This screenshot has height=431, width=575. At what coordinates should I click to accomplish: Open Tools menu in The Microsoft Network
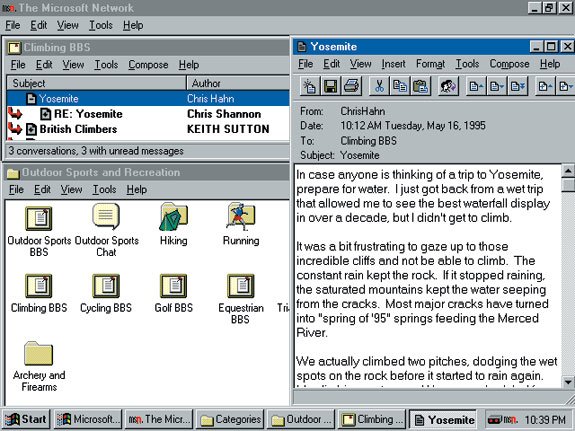pos(101,25)
